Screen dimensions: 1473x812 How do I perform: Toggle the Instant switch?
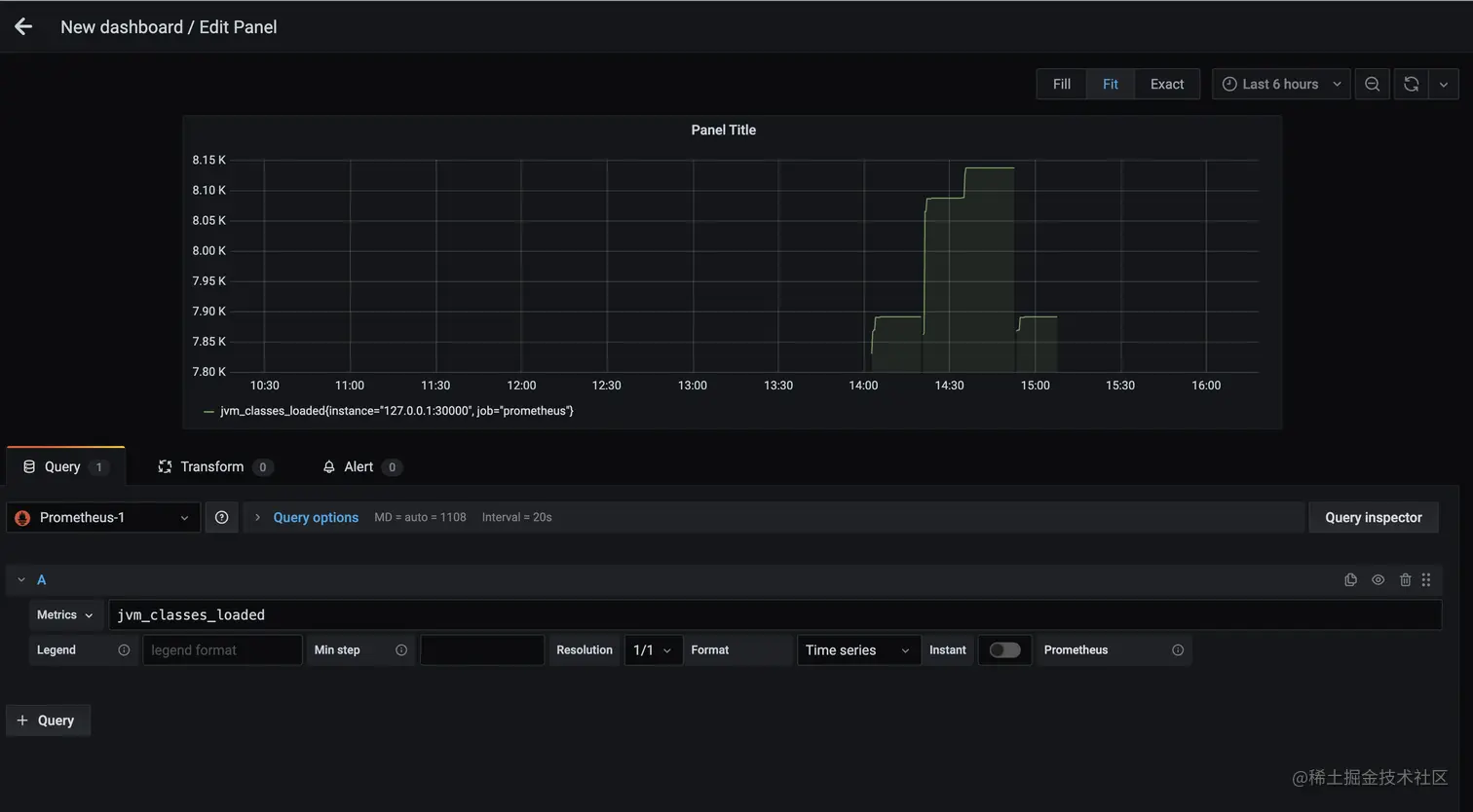click(1004, 649)
